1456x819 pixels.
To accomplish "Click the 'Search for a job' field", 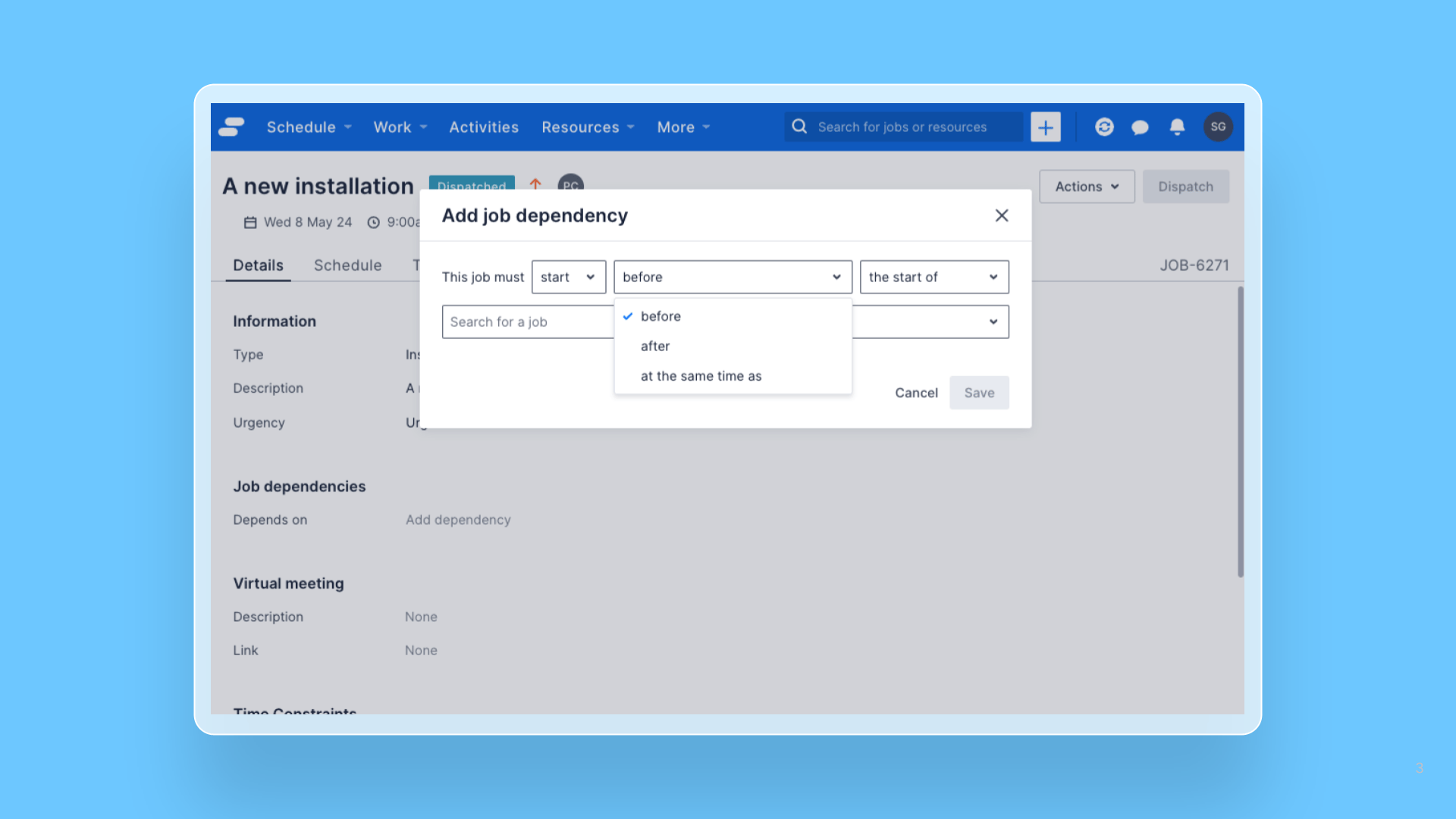I will (x=528, y=322).
